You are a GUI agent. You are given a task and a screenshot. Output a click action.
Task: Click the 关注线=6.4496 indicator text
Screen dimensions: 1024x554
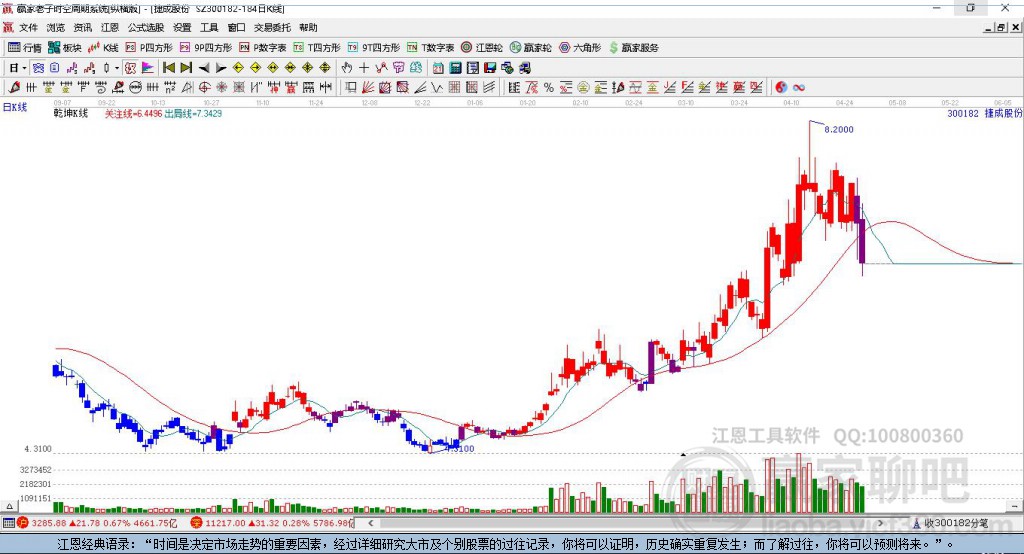point(133,114)
